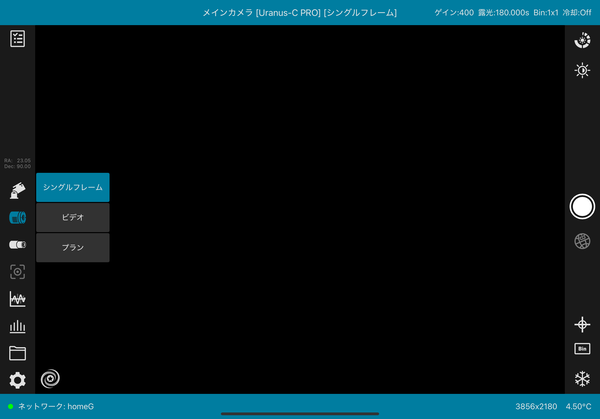600x419 pixels.
Task: Select the ビデオ mode
Action: (73, 217)
